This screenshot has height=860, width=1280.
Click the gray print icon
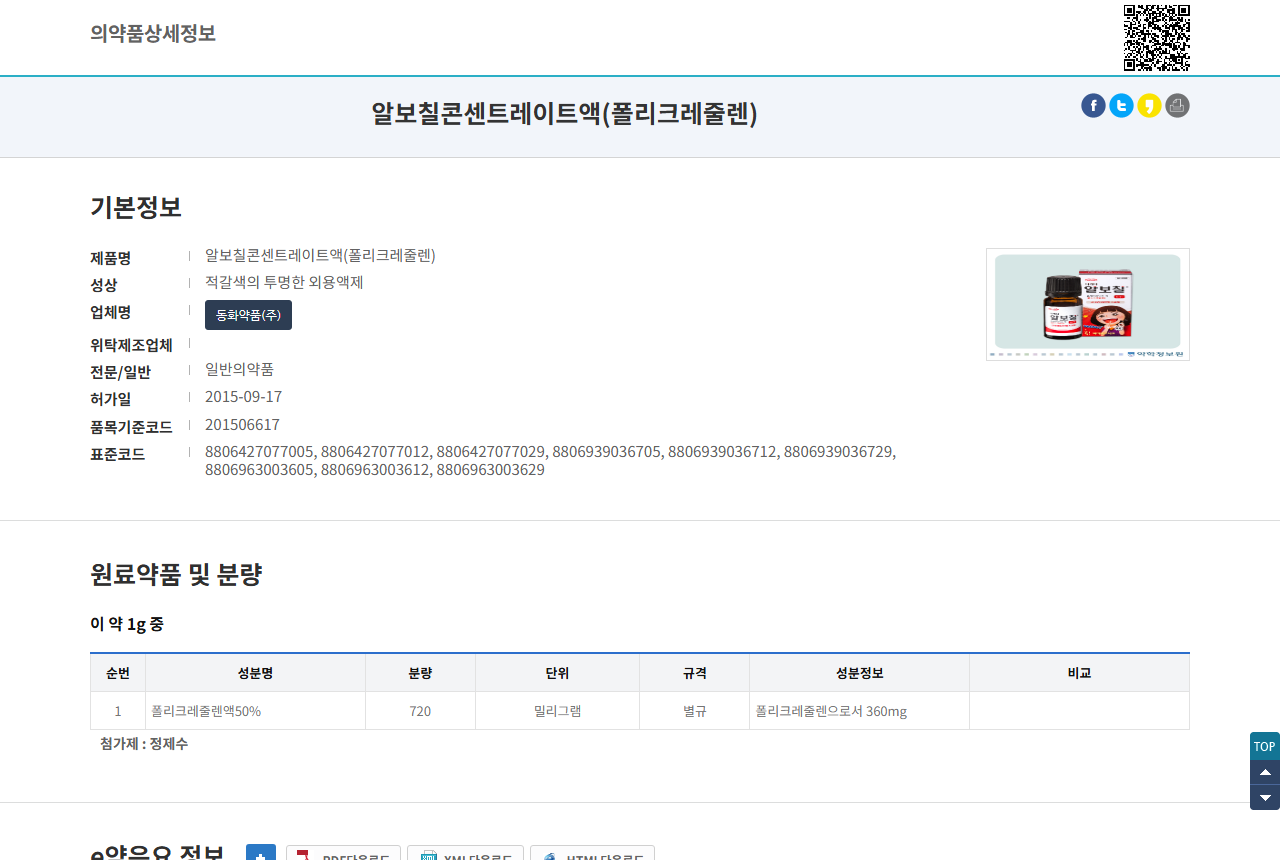coord(1177,106)
